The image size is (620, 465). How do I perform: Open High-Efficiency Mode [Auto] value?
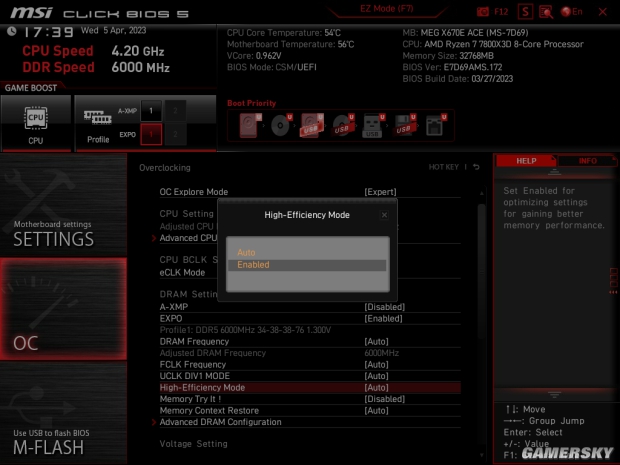(376, 388)
